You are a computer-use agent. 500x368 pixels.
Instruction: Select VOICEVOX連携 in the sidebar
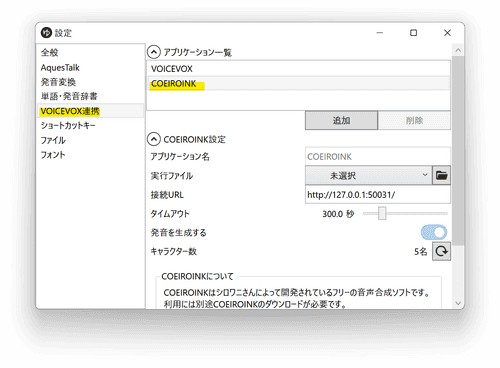90,111
